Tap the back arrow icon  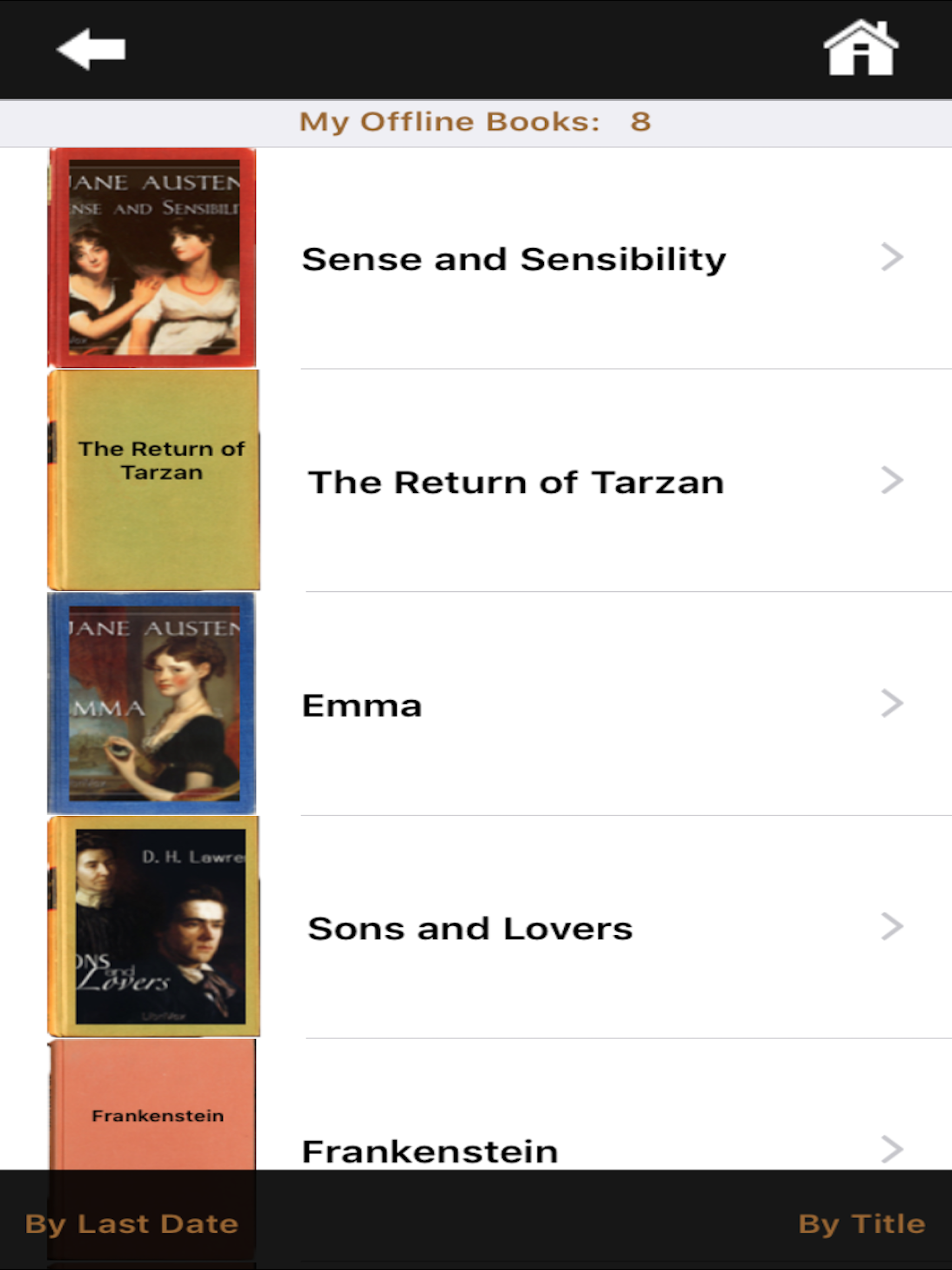tap(91, 49)
